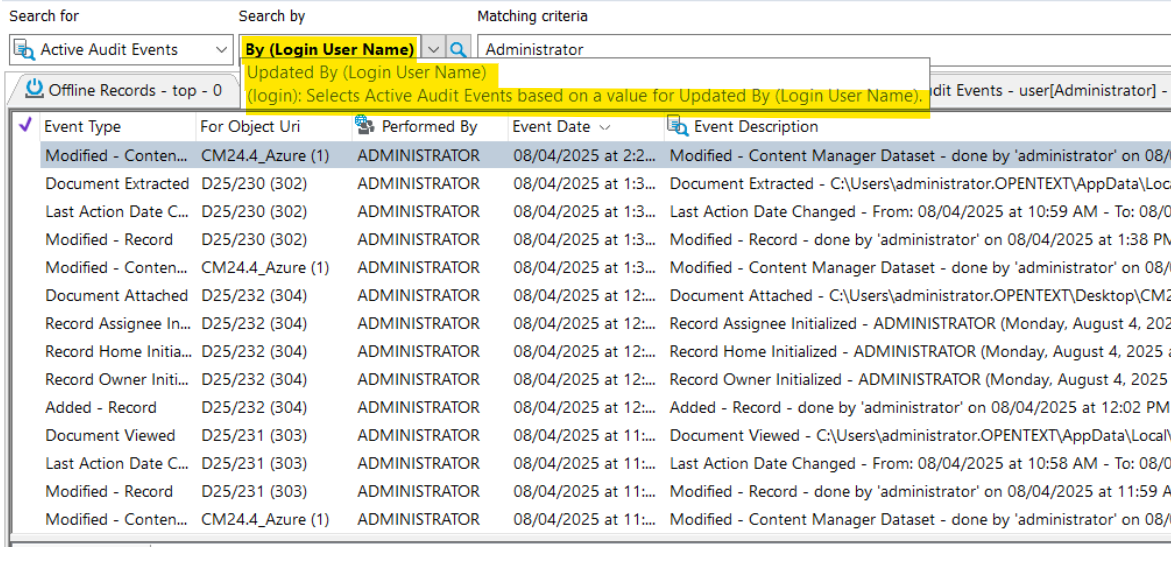Open the Search for Active Audit Events dropdown

click(121, 50)
